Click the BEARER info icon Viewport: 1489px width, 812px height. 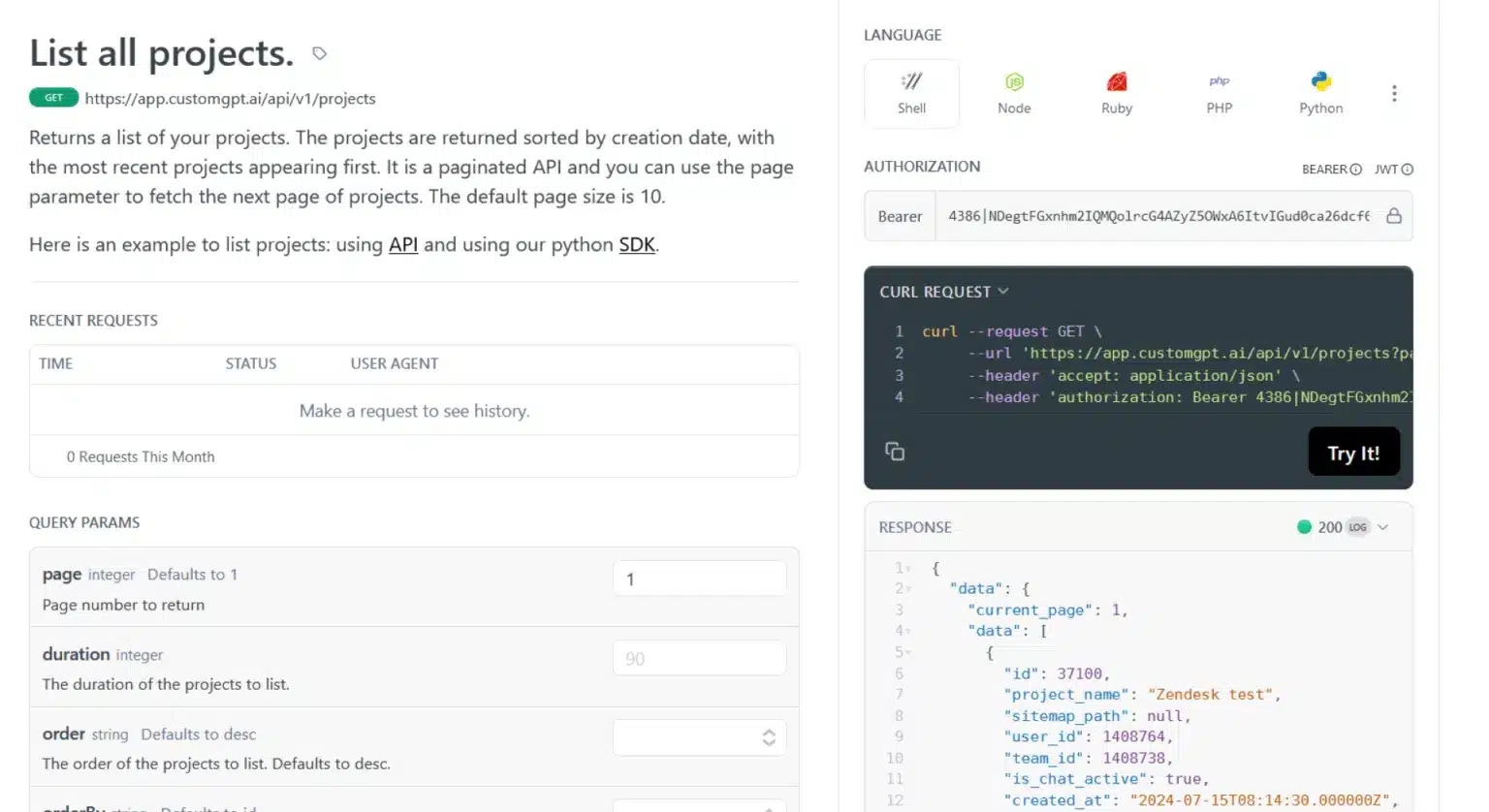[x=1355, y=170]
